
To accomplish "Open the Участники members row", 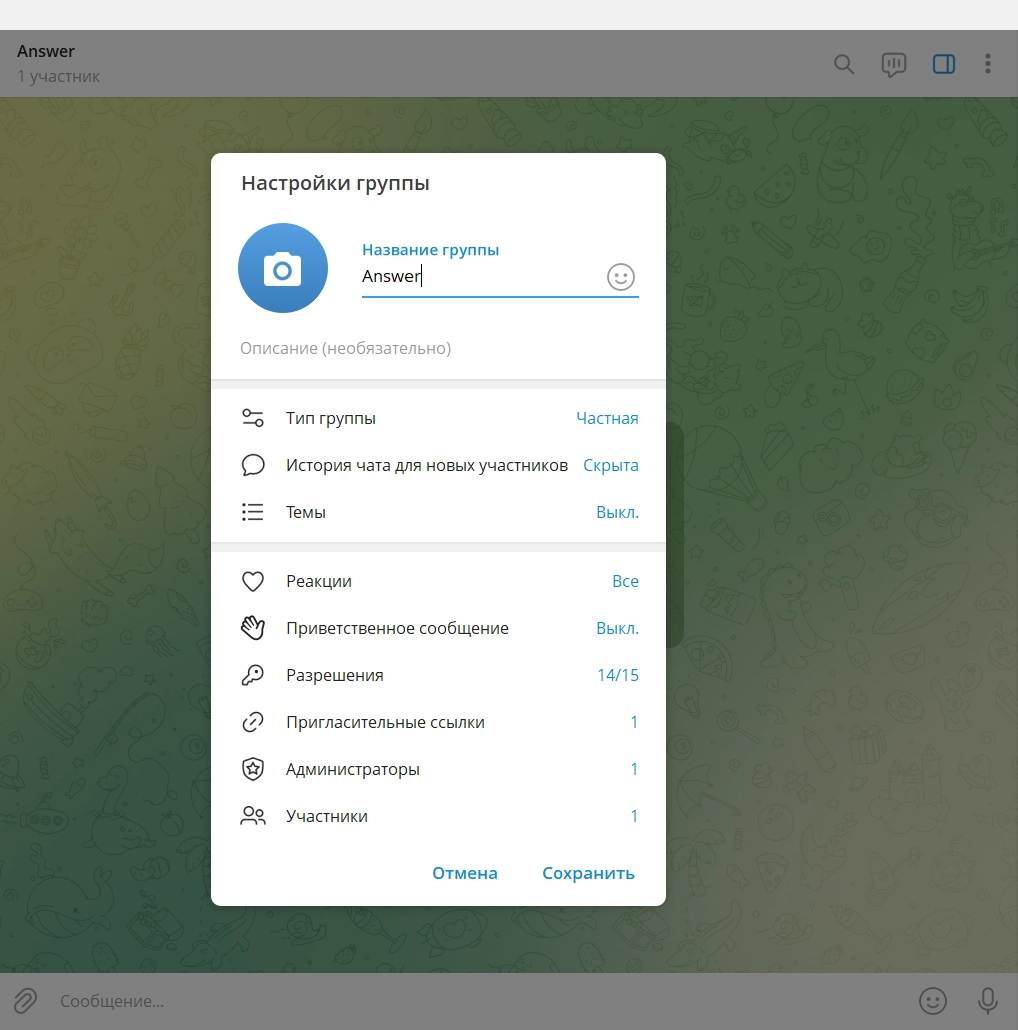I will point(438,816).
